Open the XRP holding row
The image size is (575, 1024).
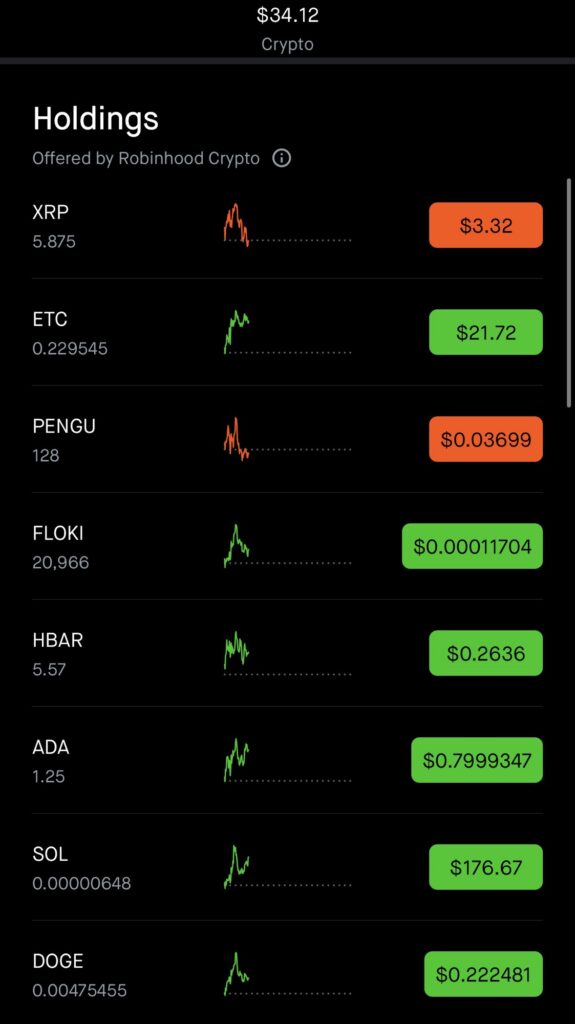click(x=288, y=225)
